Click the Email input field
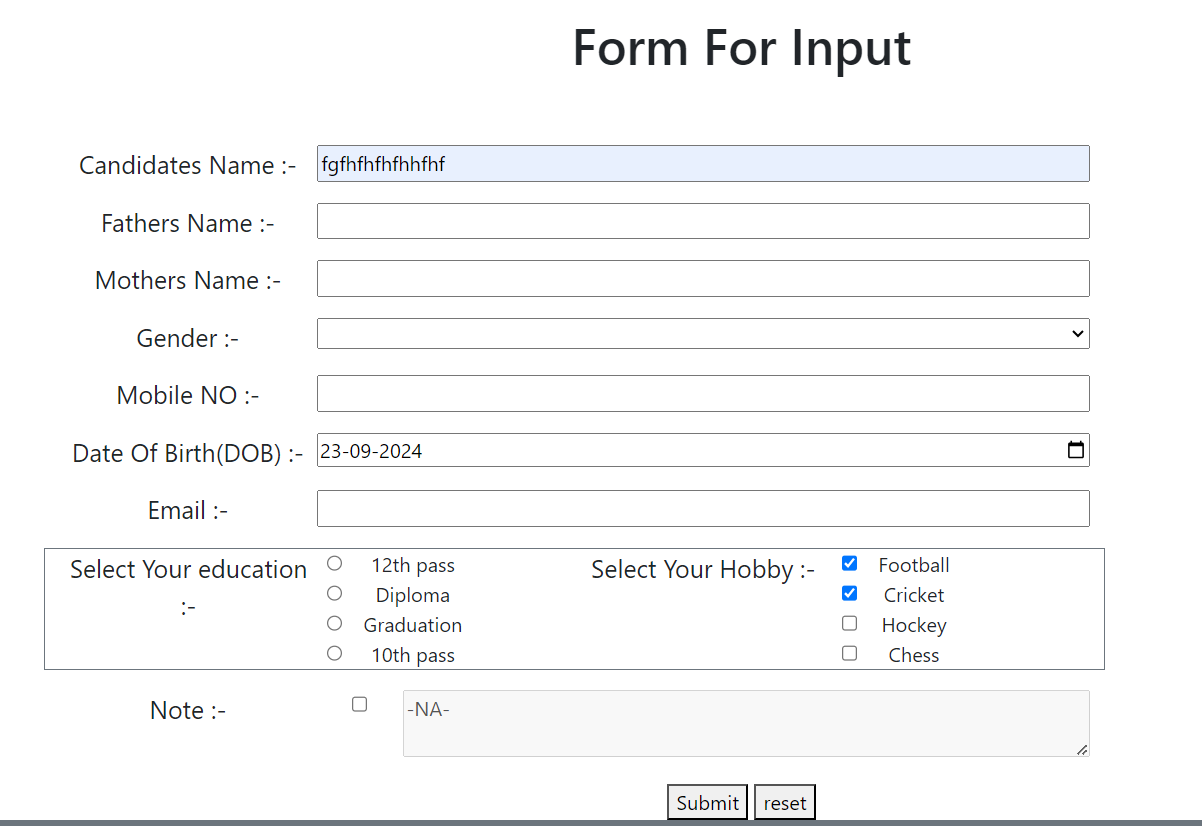 [x=702, y=509]
